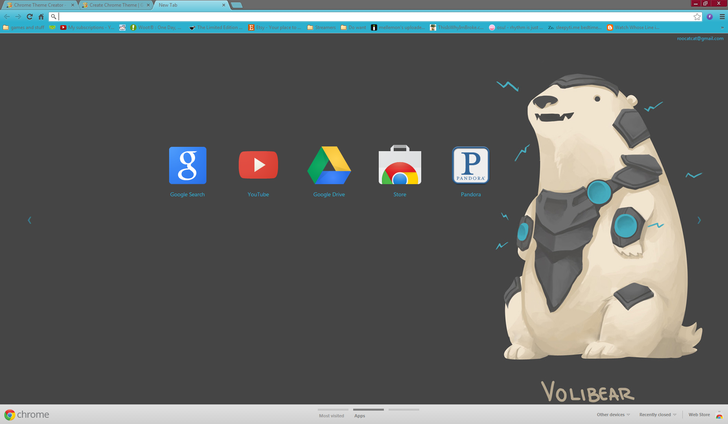Open the Google Search app icon
The image size is (728, 424).
coord(188,165)
